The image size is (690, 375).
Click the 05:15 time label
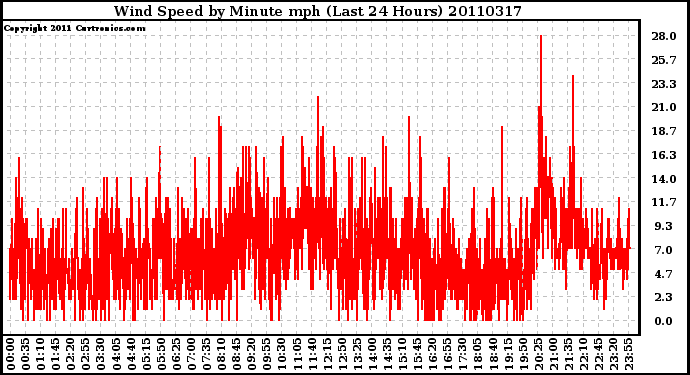click(x=146, y=354)
